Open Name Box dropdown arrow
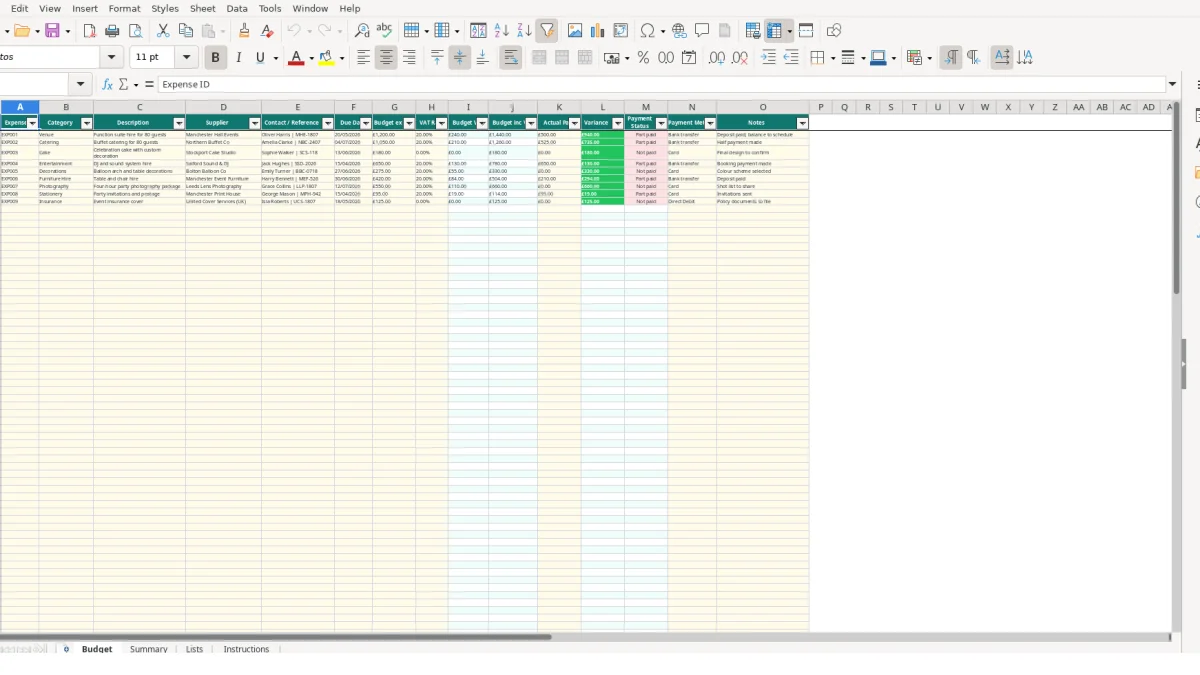The height and width of the screenshot is (675, 1200). [x=81, y=85]
